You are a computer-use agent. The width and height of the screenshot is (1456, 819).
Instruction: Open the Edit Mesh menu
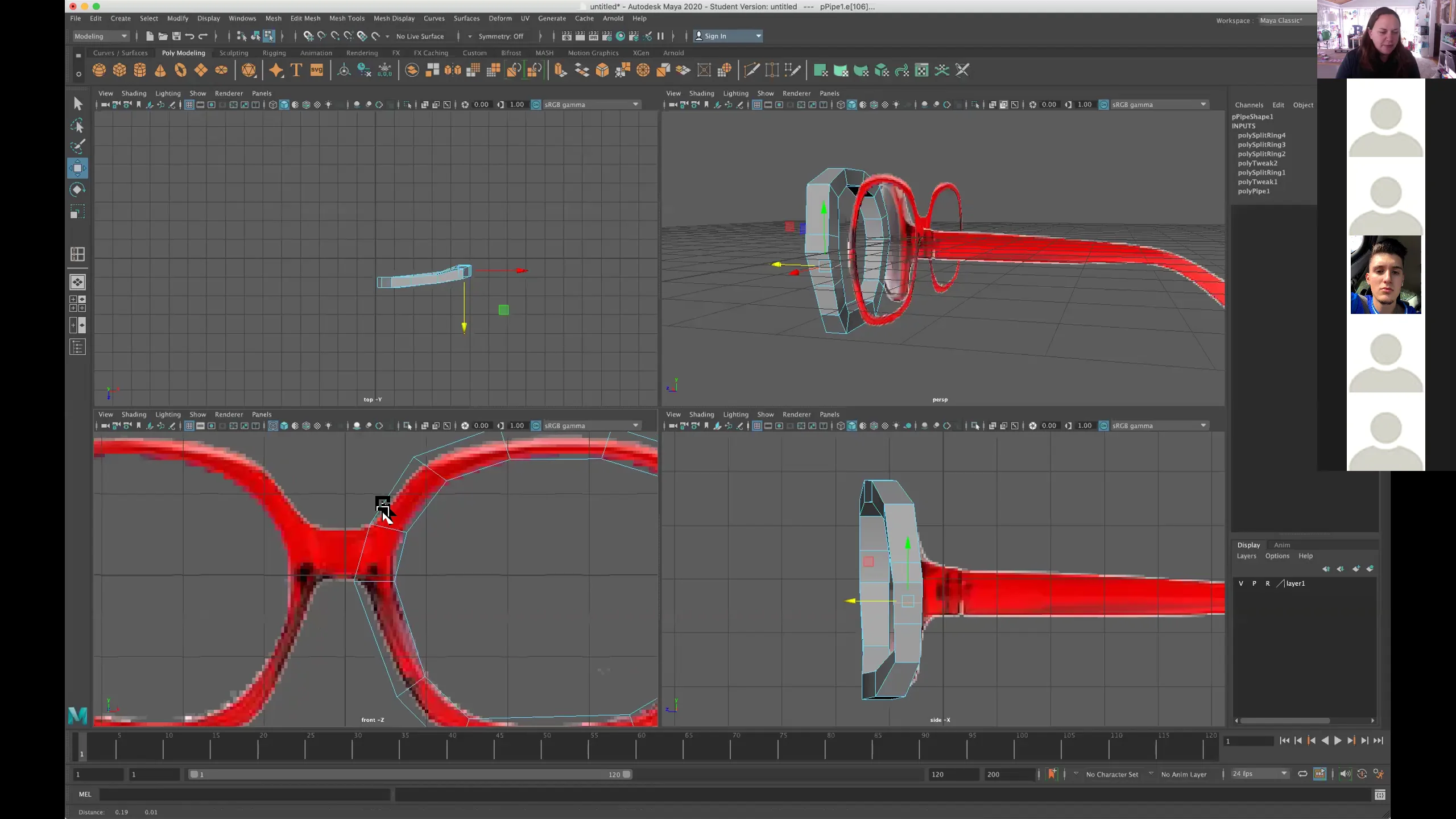(305, 18)
